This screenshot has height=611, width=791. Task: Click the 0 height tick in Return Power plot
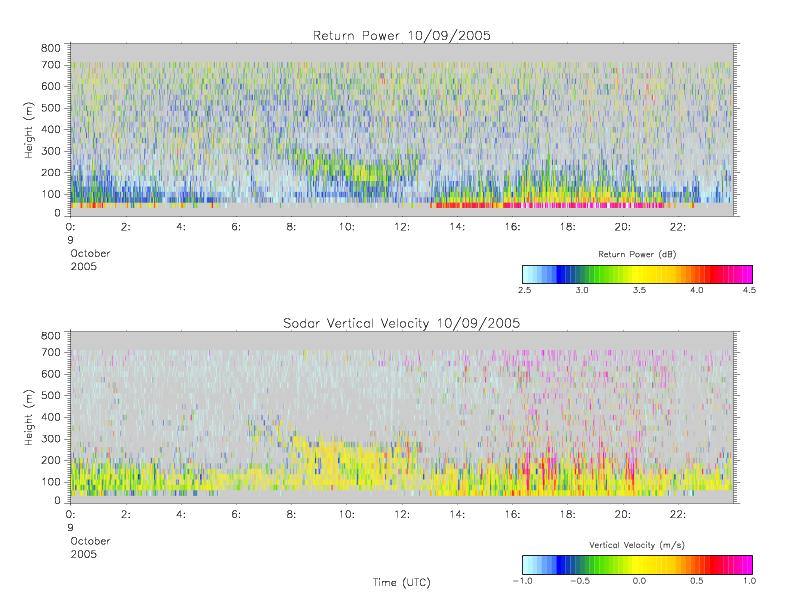[x=58, y=213]
